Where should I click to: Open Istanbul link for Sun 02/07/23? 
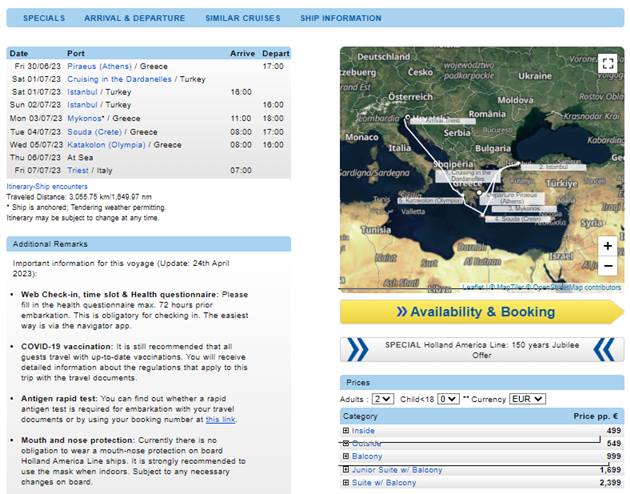[82, 105]
